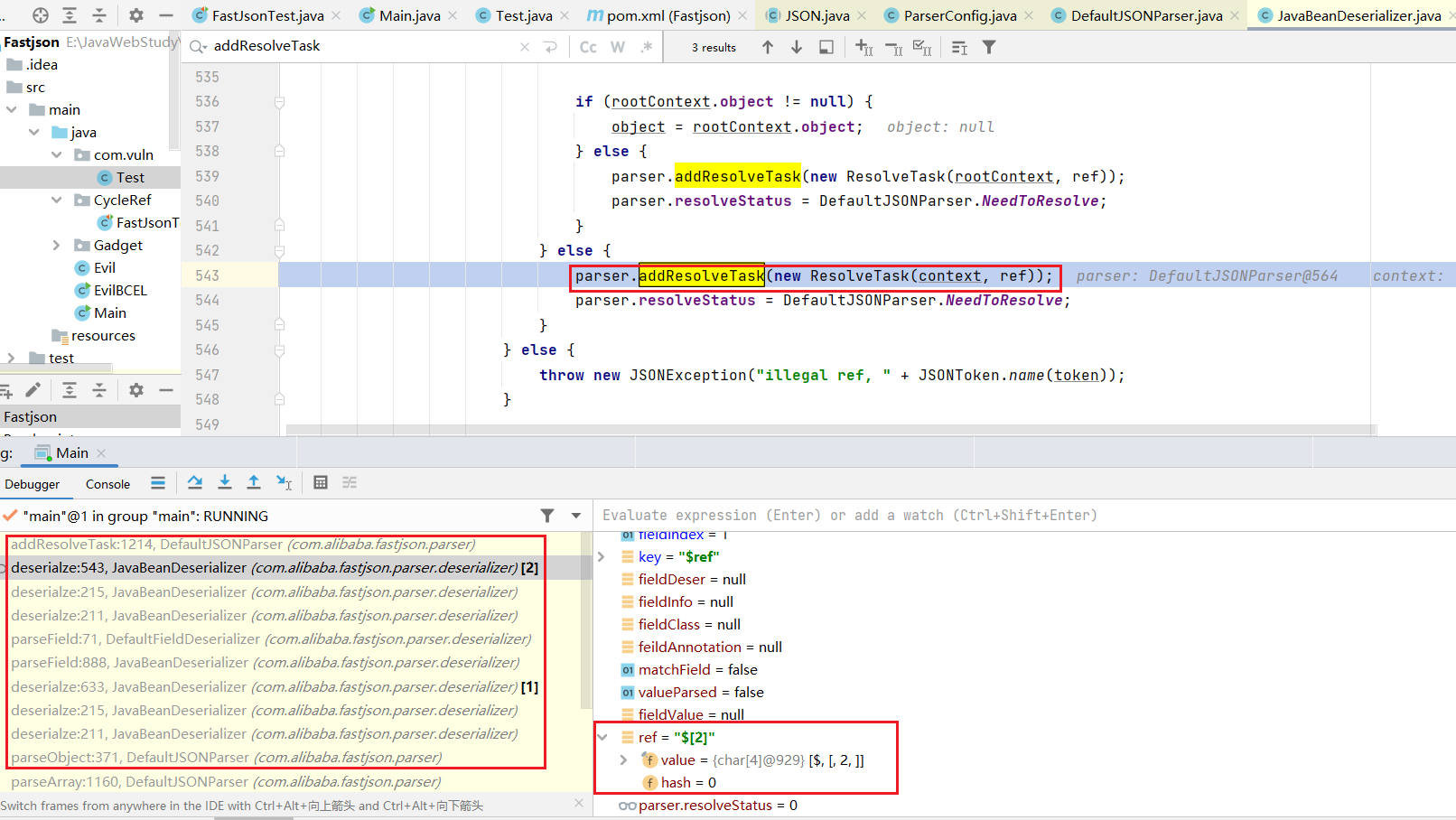Viewport: 1456px width, 820px height.
Task: Insert new line in search field icon
Action: 551,47
